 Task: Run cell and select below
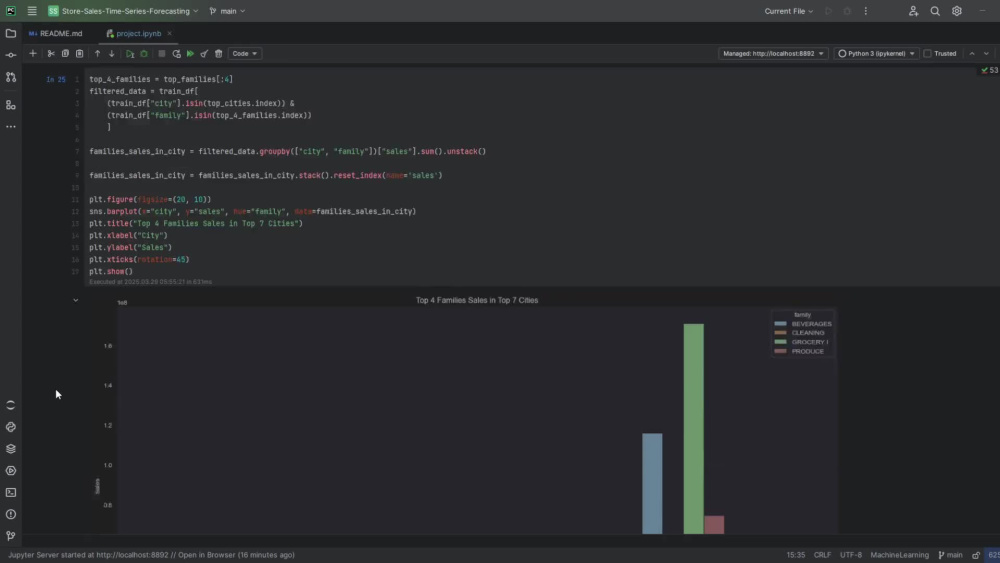click(130, 54)
